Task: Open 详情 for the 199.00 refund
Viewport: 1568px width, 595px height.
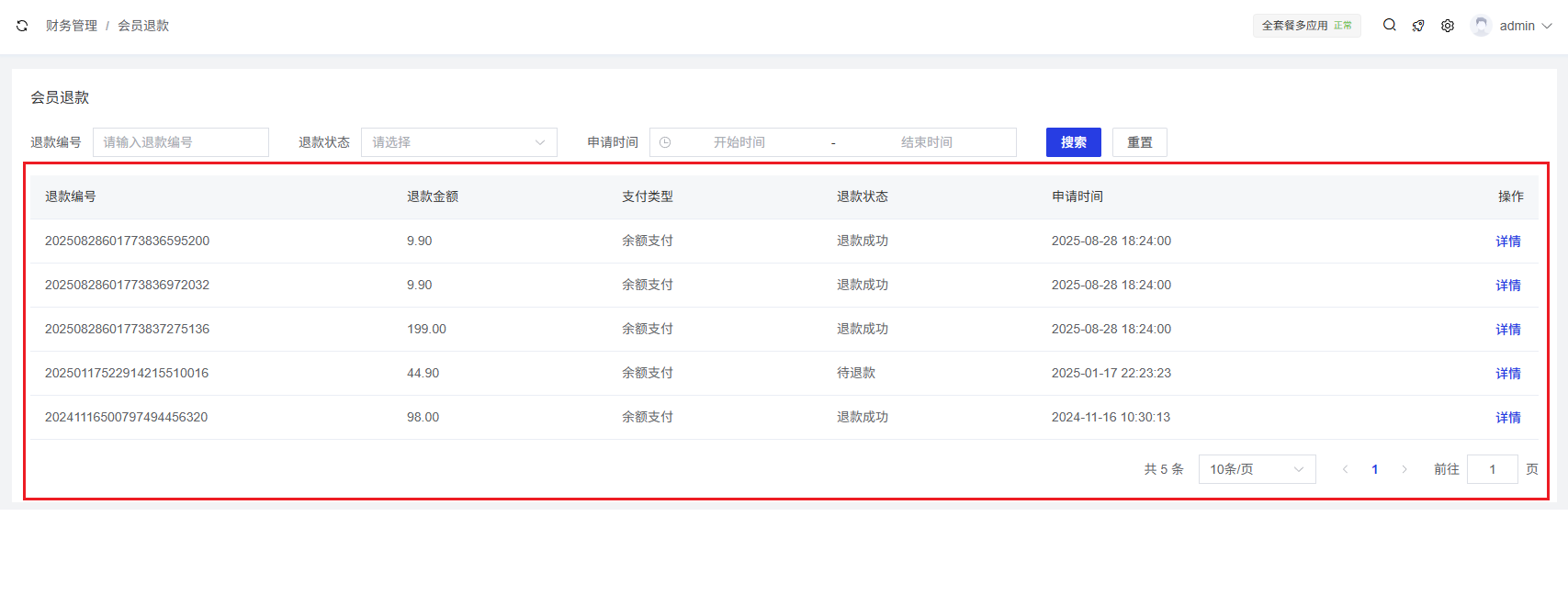Action: tap(1507, 330)
